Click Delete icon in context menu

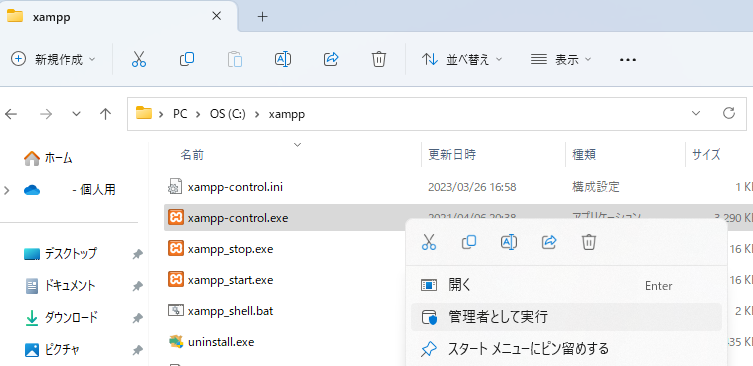[589, 242]
